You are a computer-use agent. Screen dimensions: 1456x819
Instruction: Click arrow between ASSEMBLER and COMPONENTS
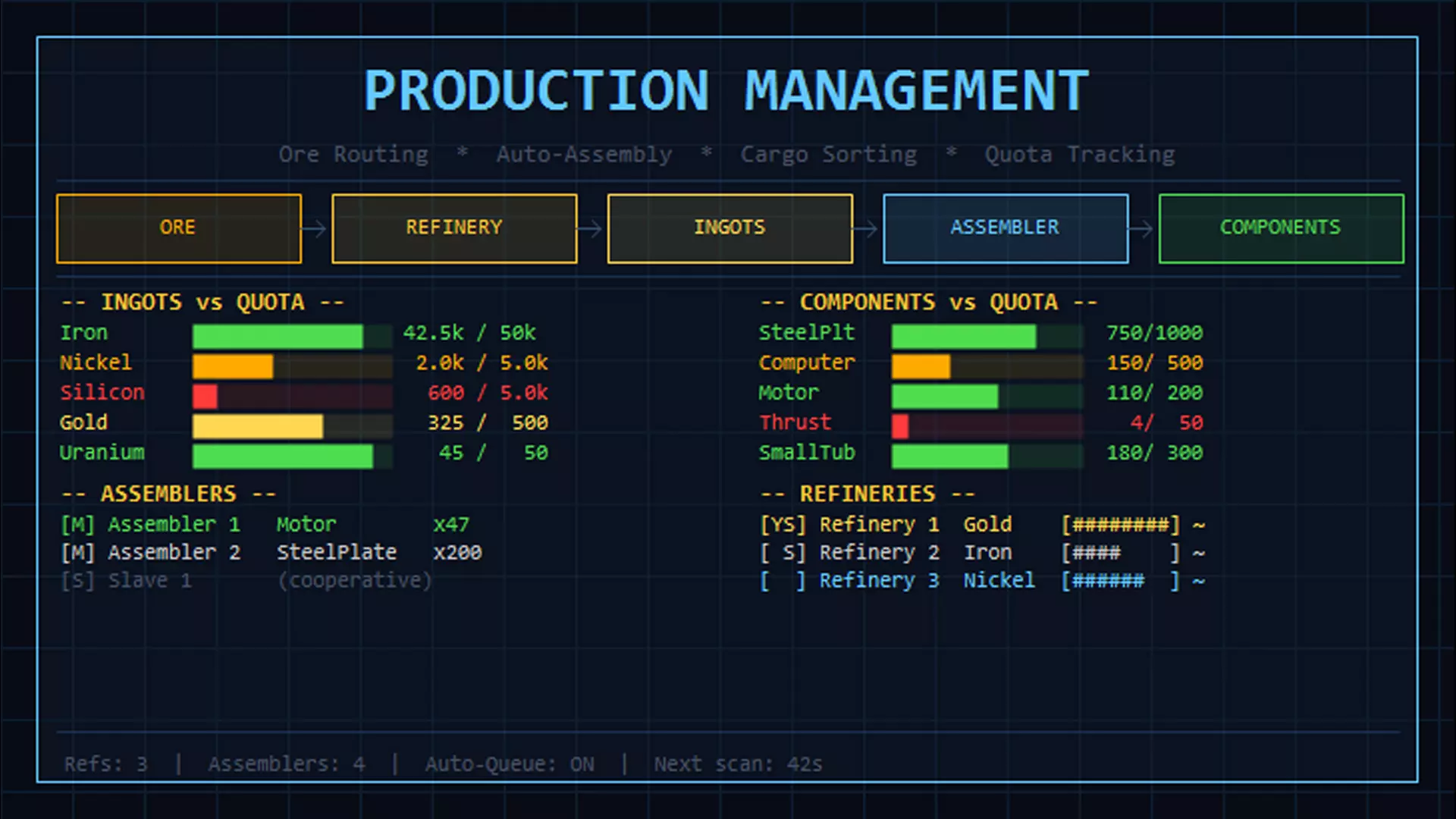point(1143,228)
